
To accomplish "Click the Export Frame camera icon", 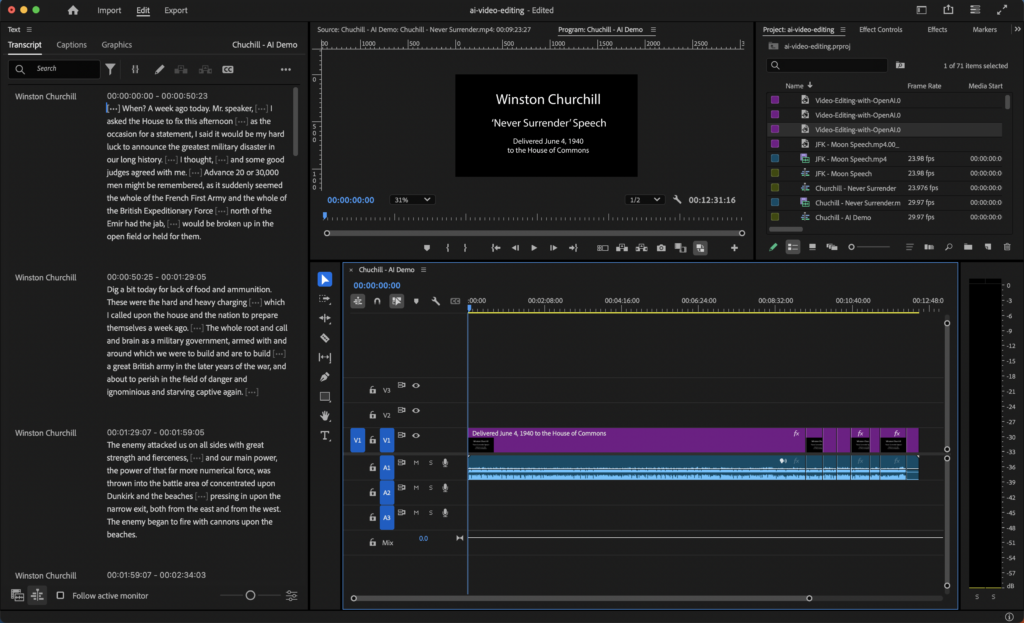I will tap(661, 248).
